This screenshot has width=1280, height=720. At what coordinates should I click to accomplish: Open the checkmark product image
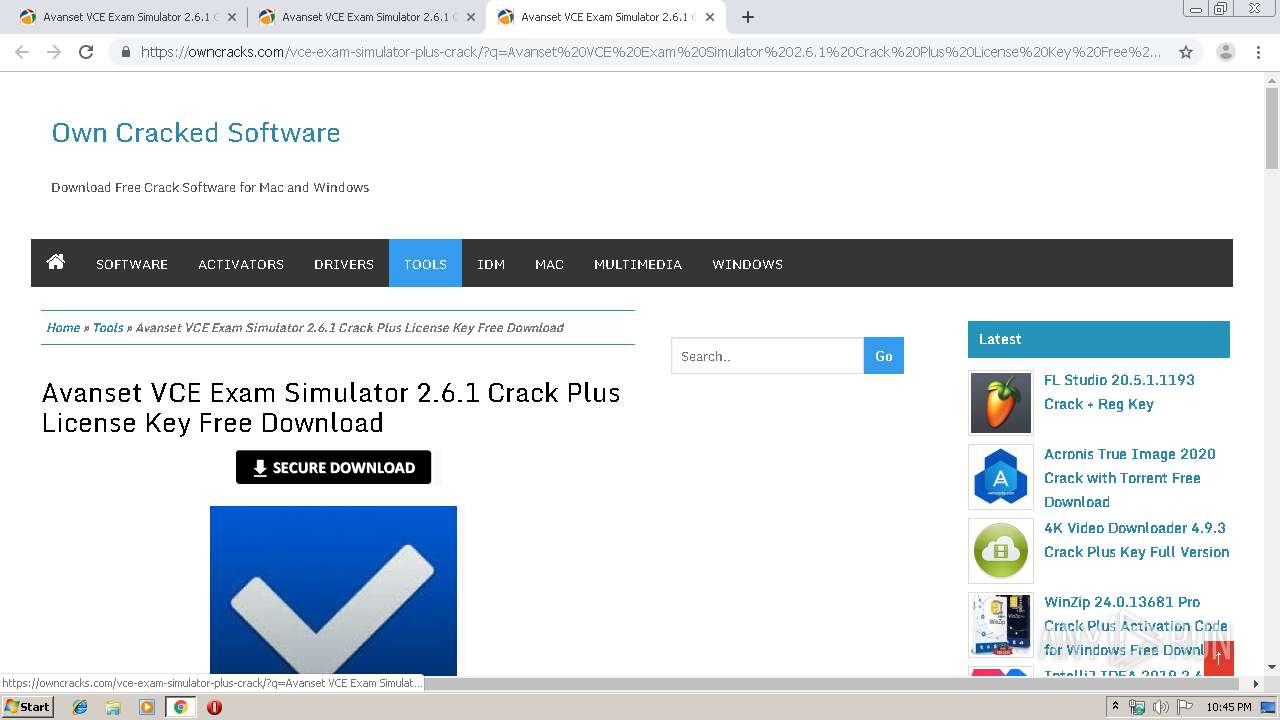(333, 591)
